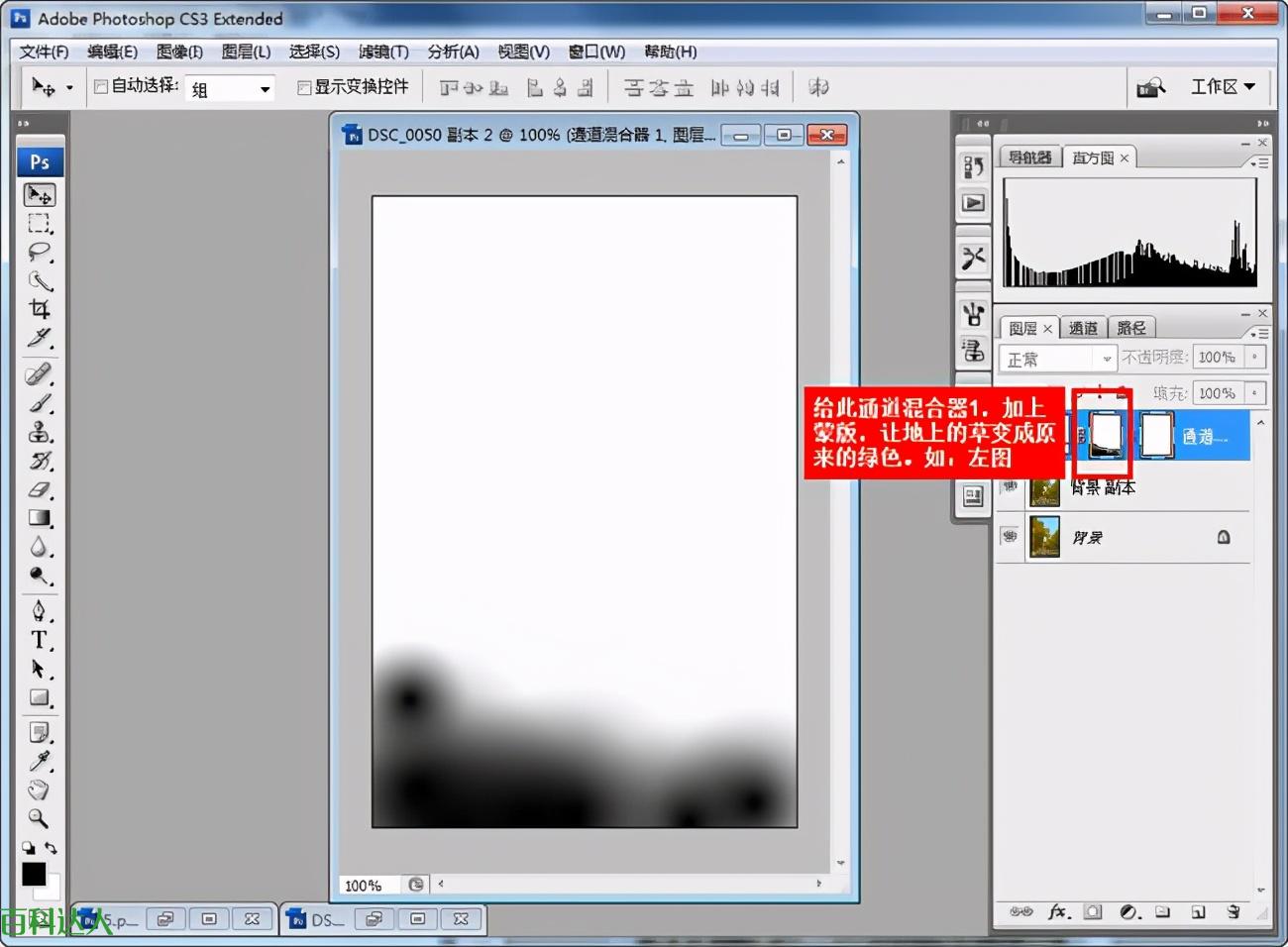Click the add layer style fx icon
This screenshot has width=1288, height=947.
pyautogui.click(x=1058, y=911)
